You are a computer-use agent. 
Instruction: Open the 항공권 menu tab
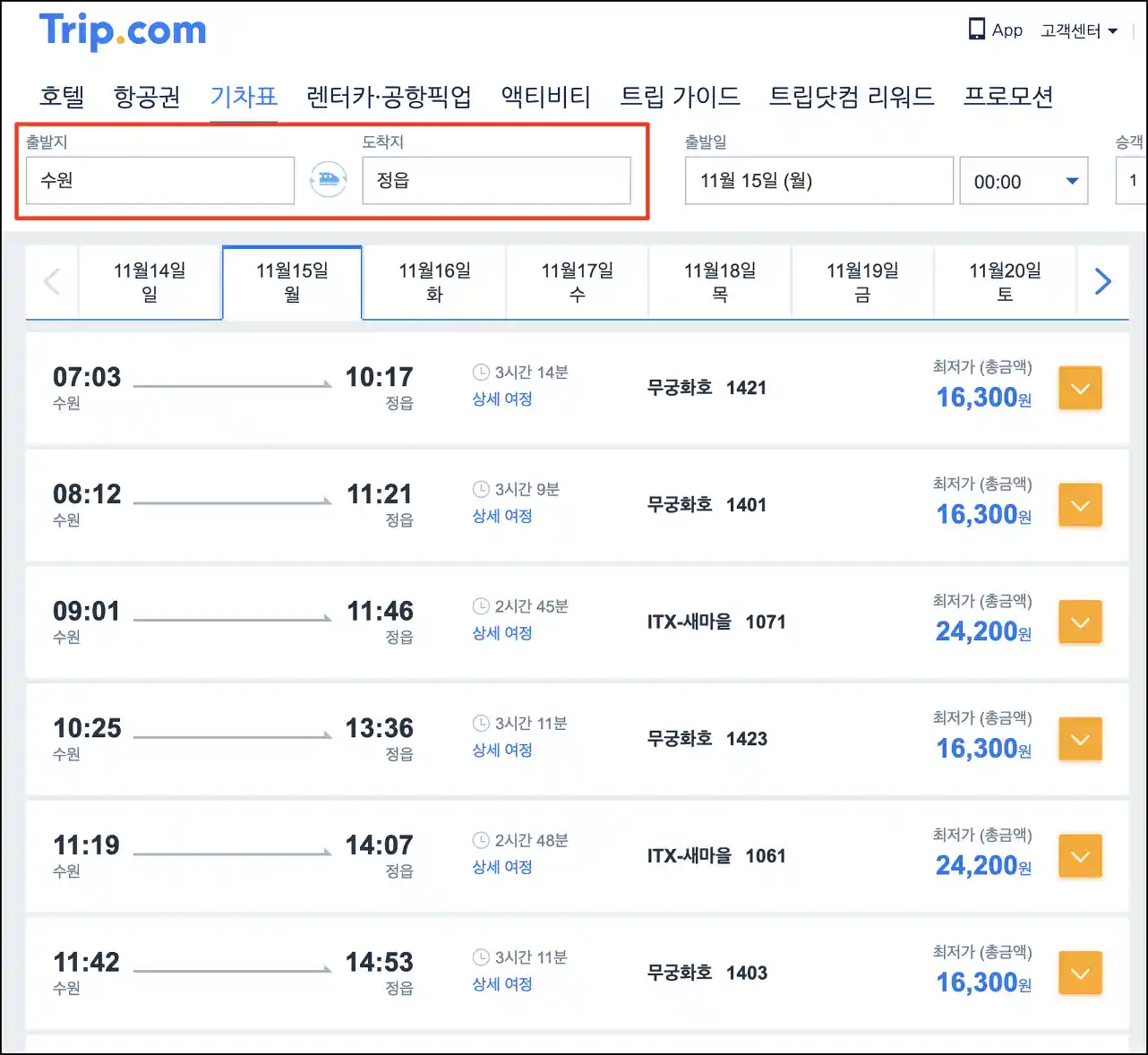[147, 96]
